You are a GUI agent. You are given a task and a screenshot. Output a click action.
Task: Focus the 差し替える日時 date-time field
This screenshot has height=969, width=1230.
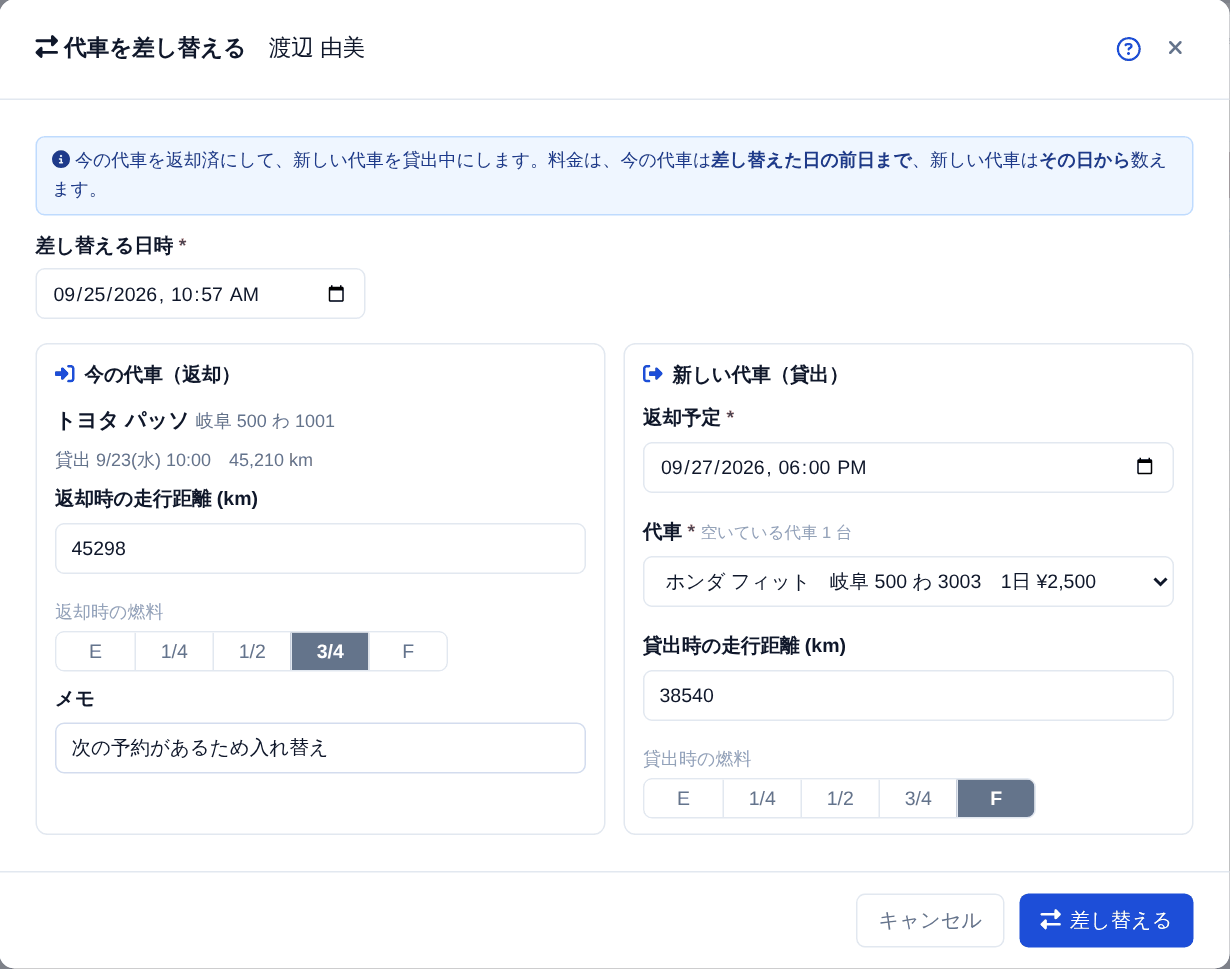[x=200, y=294]
